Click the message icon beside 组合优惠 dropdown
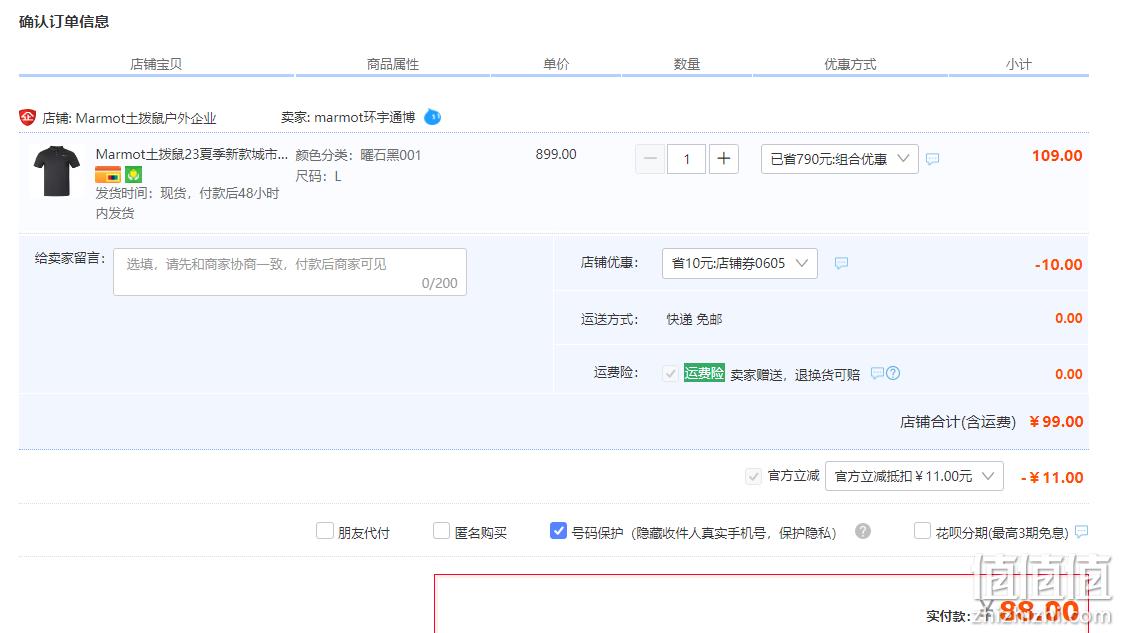Image resolution: width=1121 pixels, height=633 pixels. tap(932, 159)
